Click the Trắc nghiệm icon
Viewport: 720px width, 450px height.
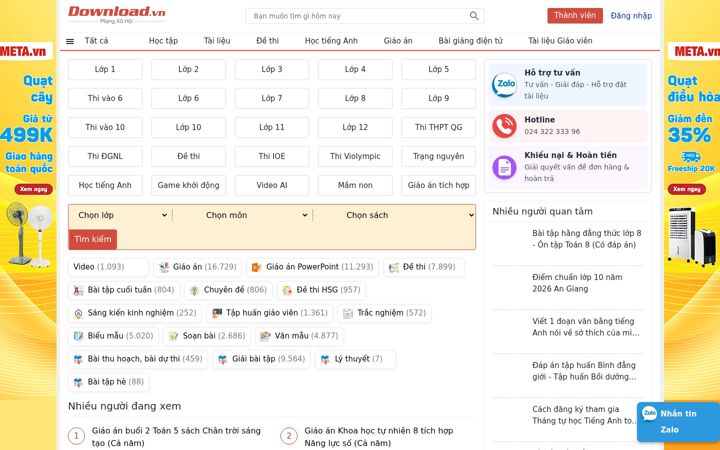348,313
